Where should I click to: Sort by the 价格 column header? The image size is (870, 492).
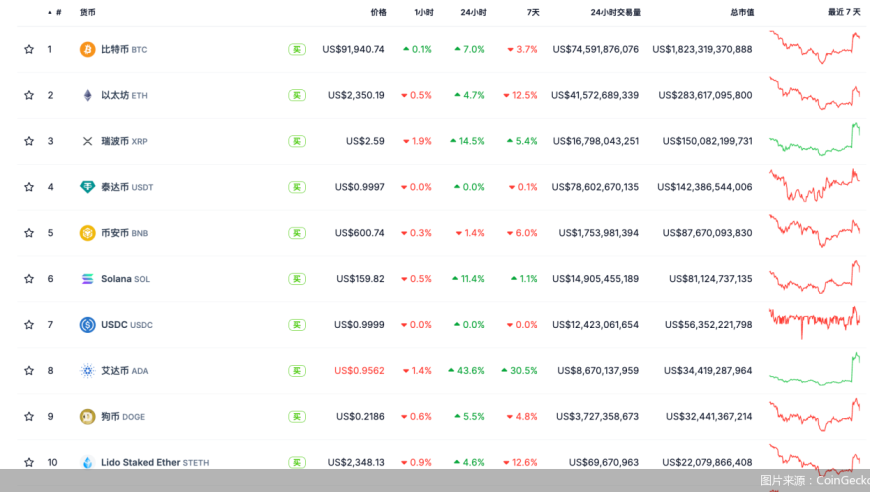point(378,12)
